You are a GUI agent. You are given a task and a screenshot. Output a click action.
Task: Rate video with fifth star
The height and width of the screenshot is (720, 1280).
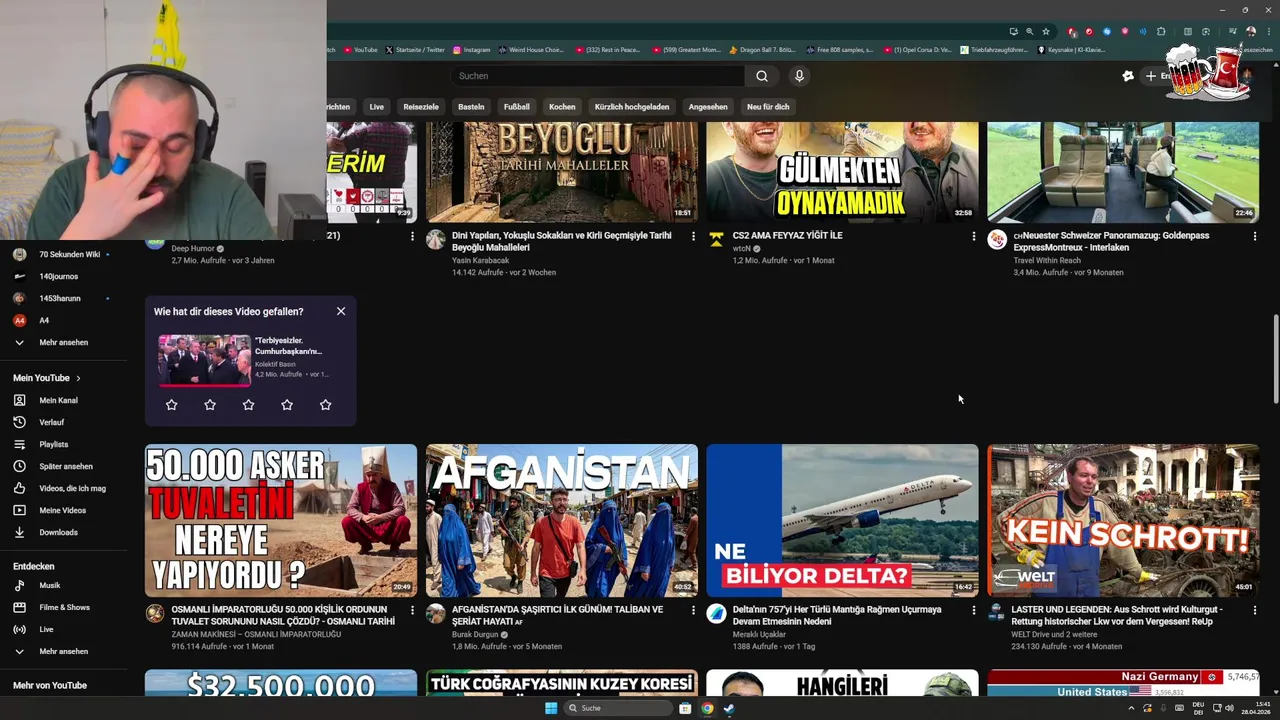pos(325,405)
